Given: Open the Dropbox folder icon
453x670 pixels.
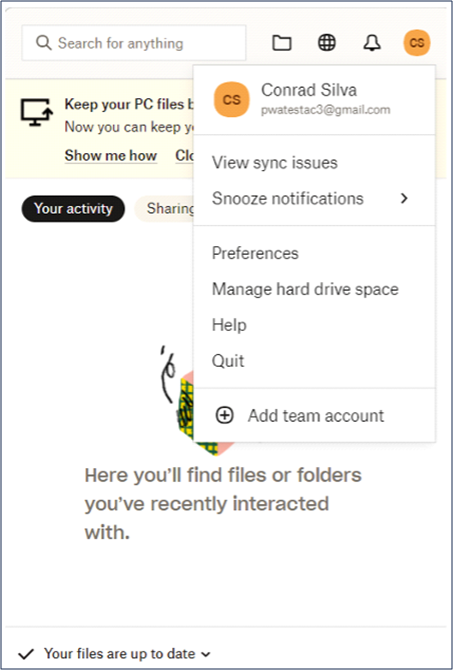Looking at the screenshot, I should point(282,43).
